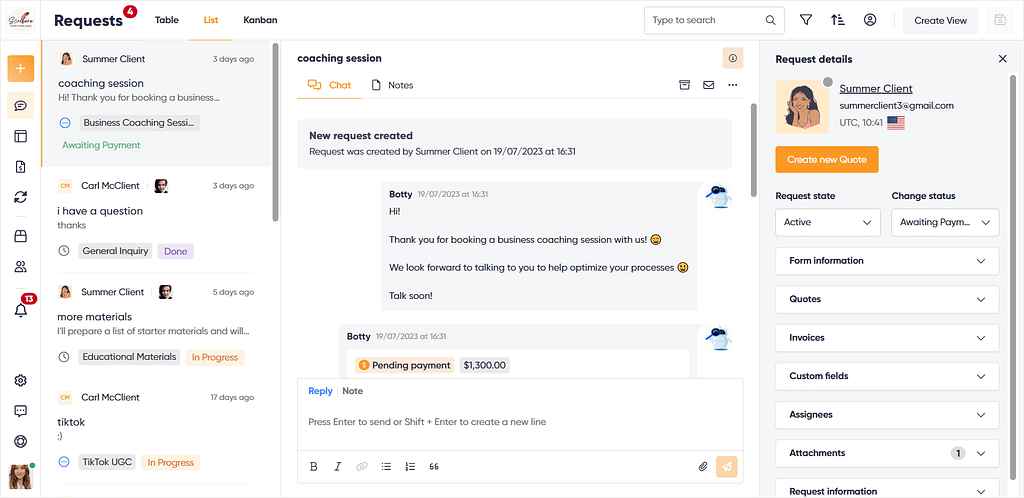
Task: Open the Requests chat icon in sidebar
Action: click(x=21, y=106)
